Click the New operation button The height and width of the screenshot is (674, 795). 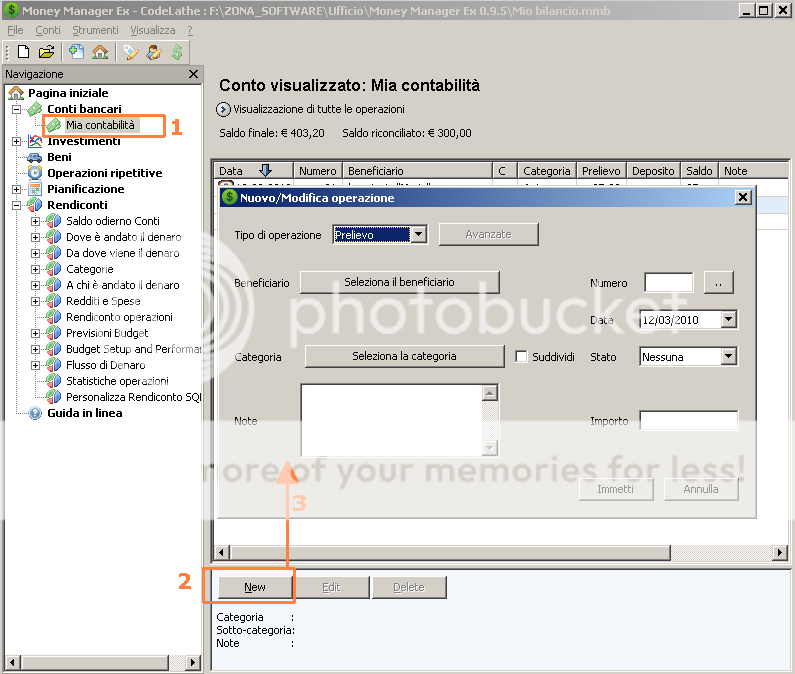(255, 587)
